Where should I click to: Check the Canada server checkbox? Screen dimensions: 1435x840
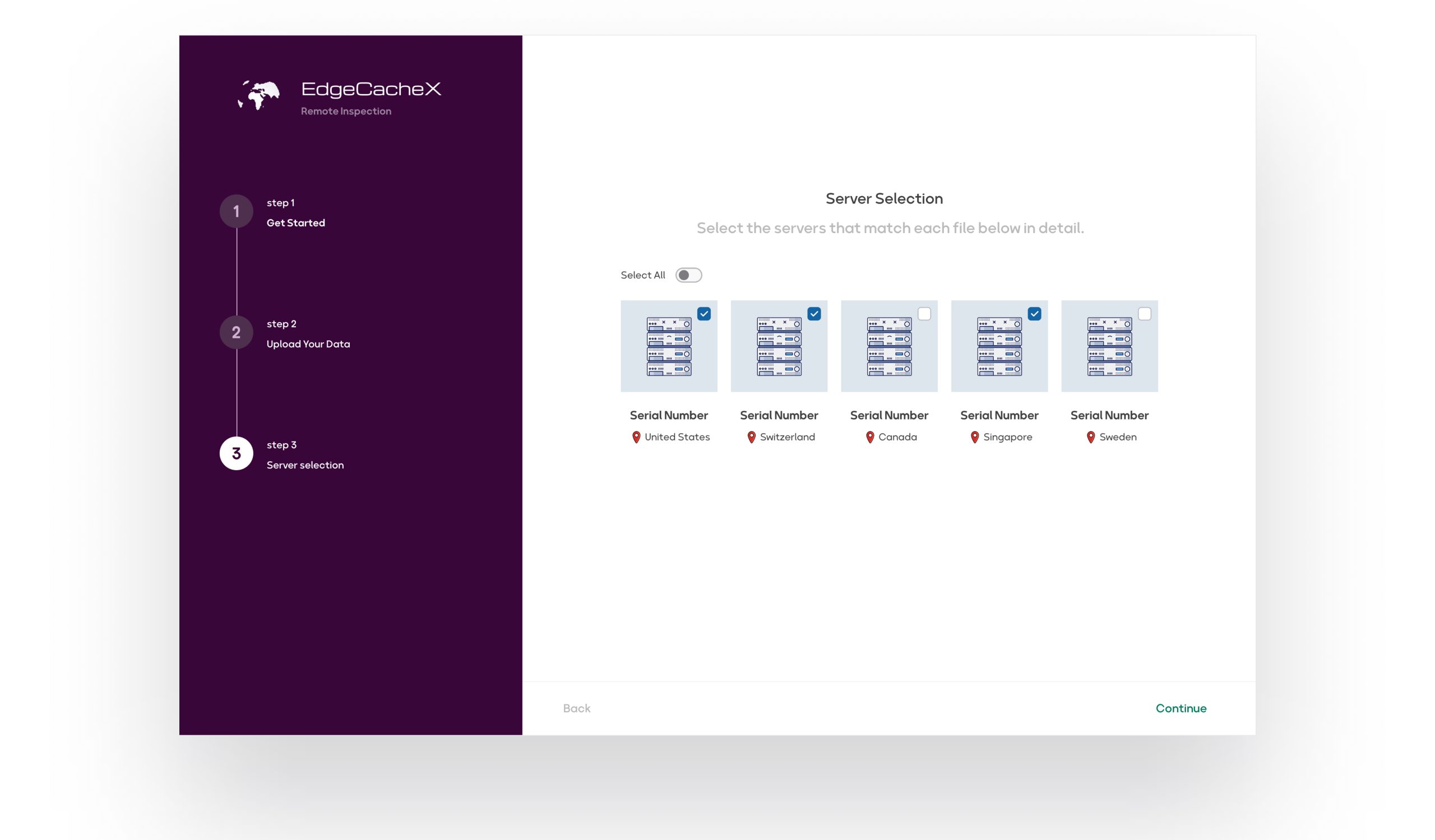tap(924, 314)
